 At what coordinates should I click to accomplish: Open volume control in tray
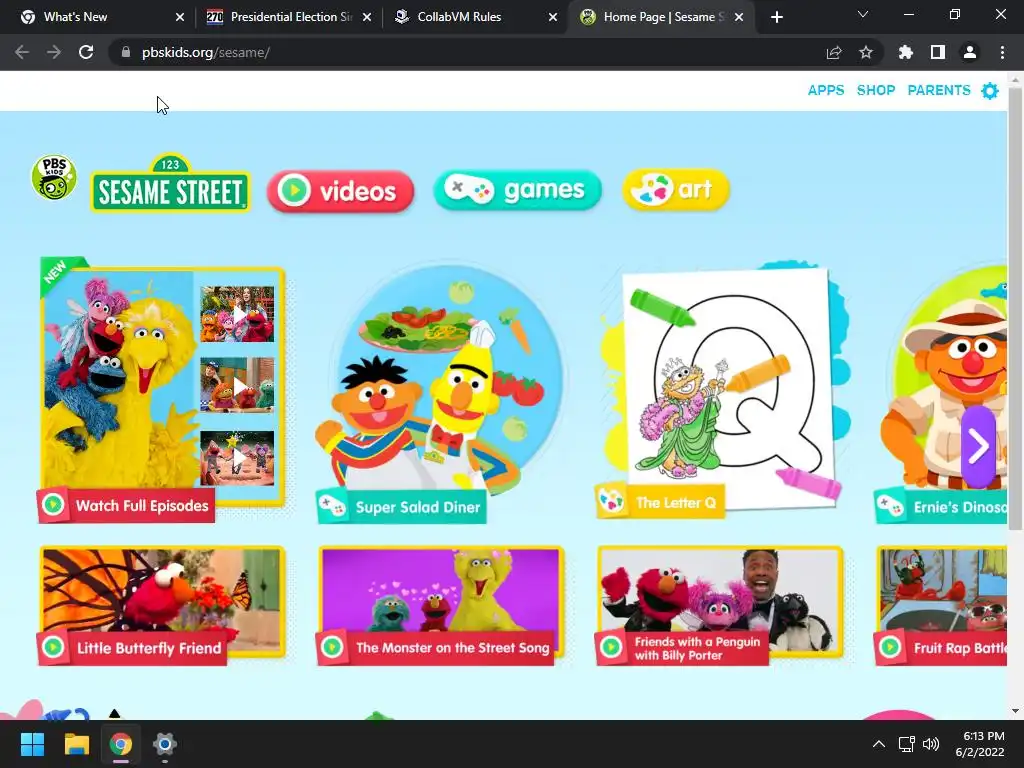931,744
